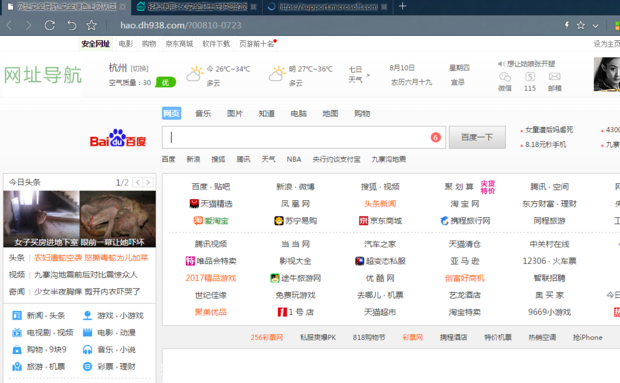
Task: Open the 2017精品游戏 link
Action: click(x=211, y=278)
